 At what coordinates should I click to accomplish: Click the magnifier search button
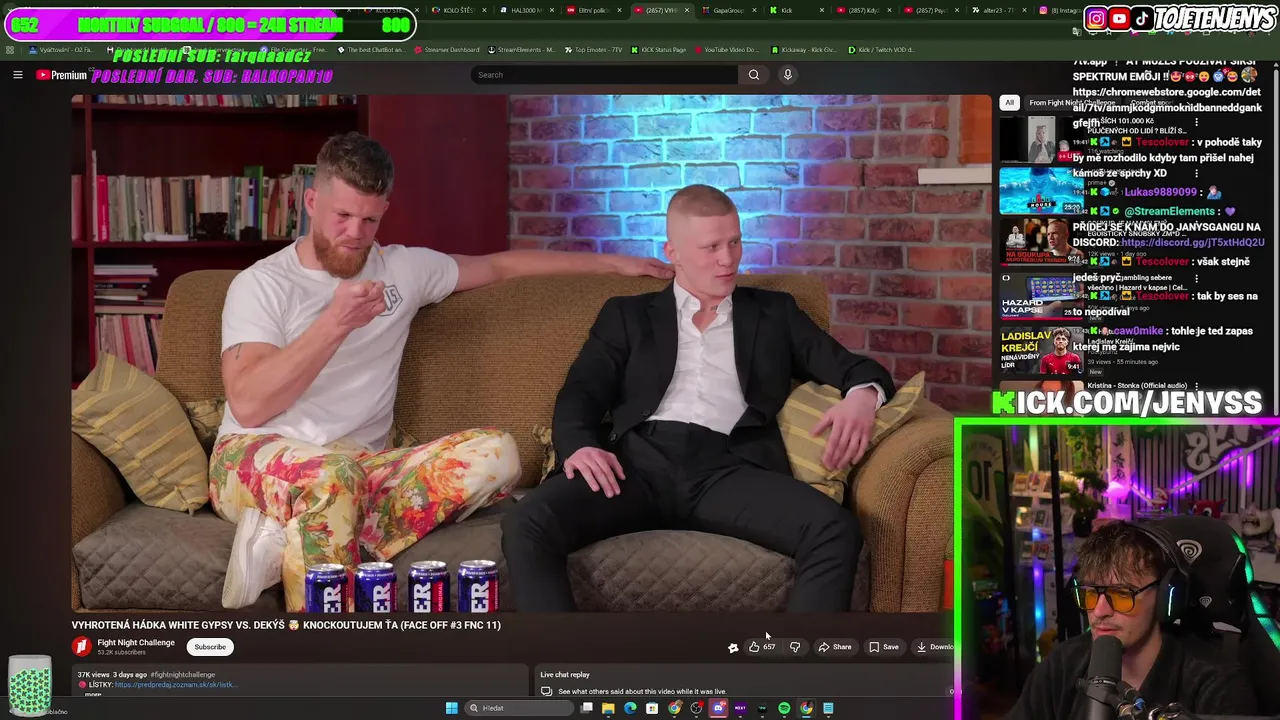pyautogui.click(x=754, y=75)
